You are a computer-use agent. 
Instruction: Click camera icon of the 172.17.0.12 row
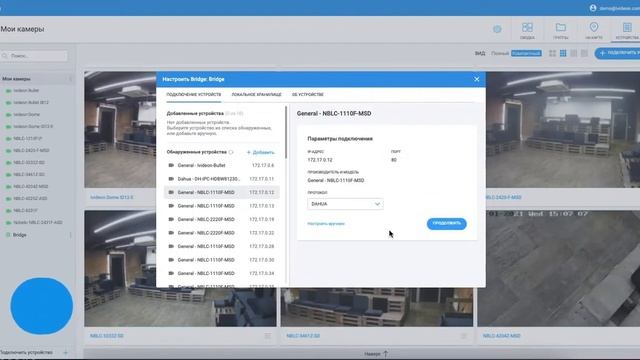pyautogui.click(x=171, y=192)
